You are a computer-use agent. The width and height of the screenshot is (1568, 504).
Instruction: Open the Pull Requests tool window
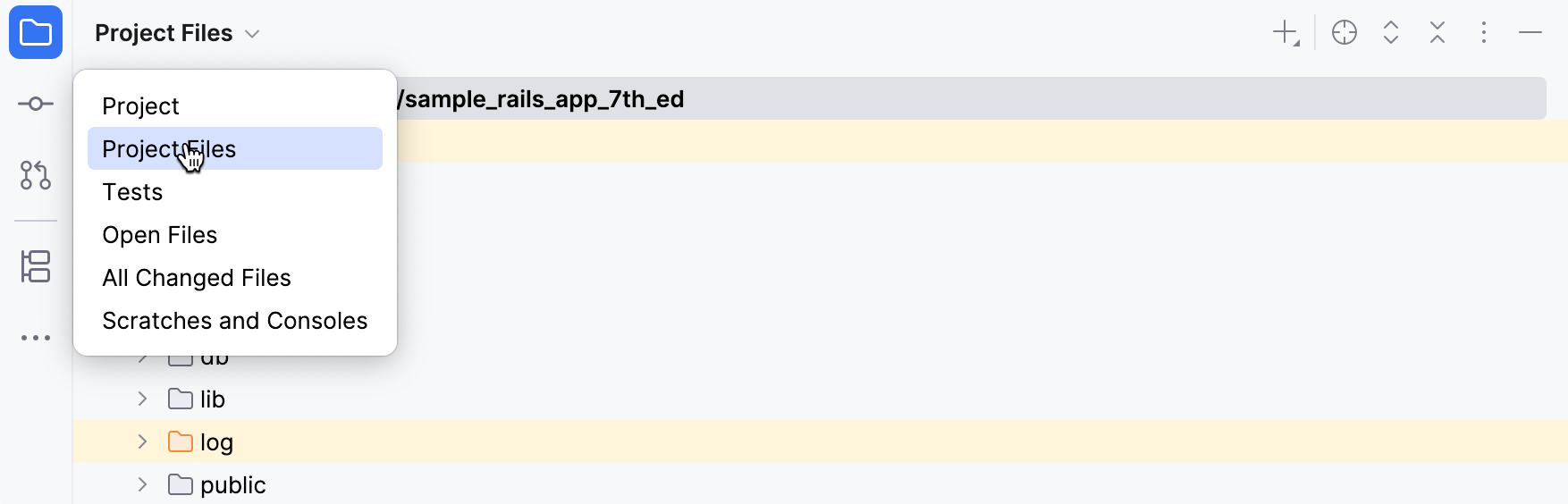pos(36,175)
